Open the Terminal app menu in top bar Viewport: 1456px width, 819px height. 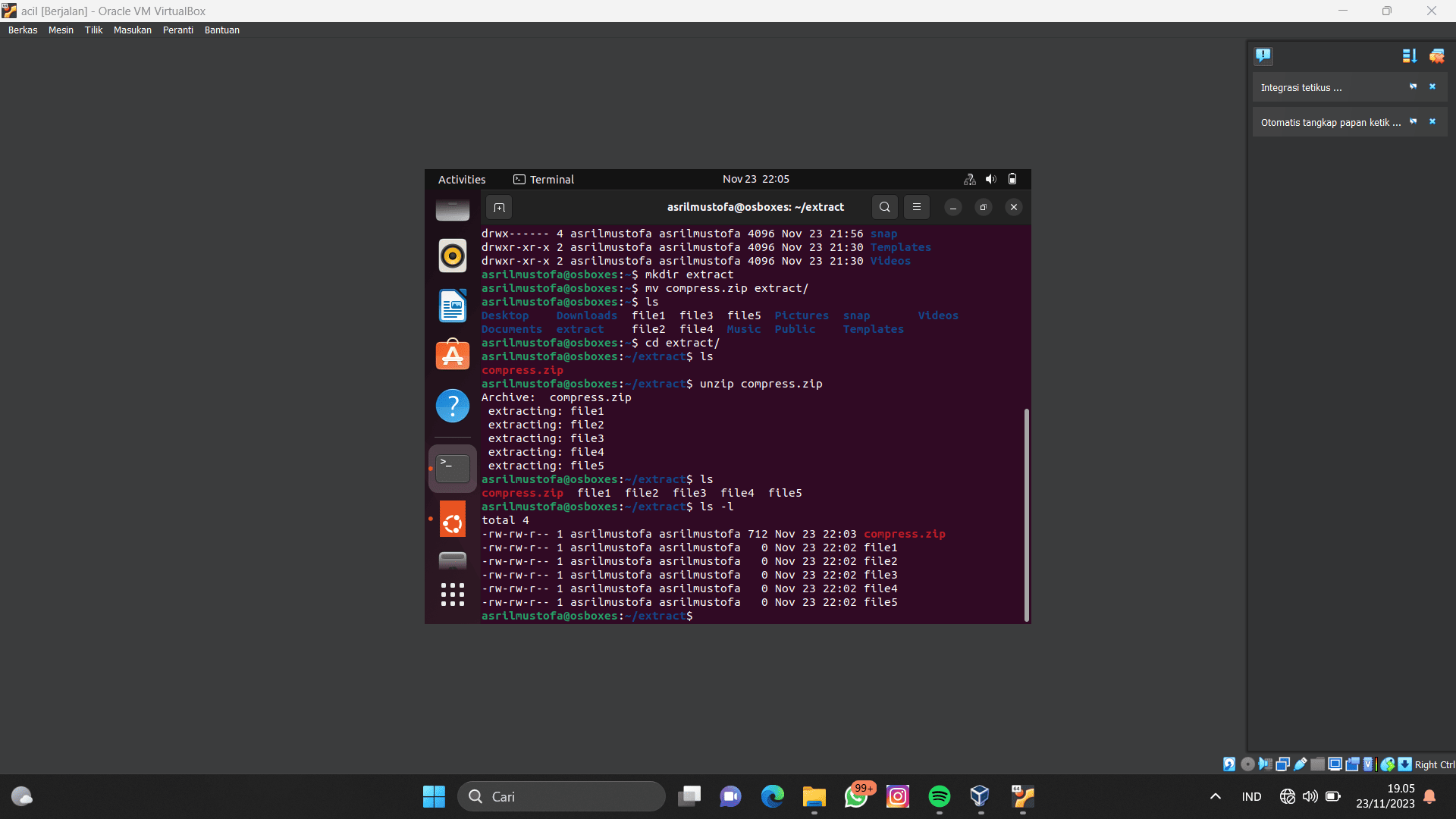click(544, 180)
